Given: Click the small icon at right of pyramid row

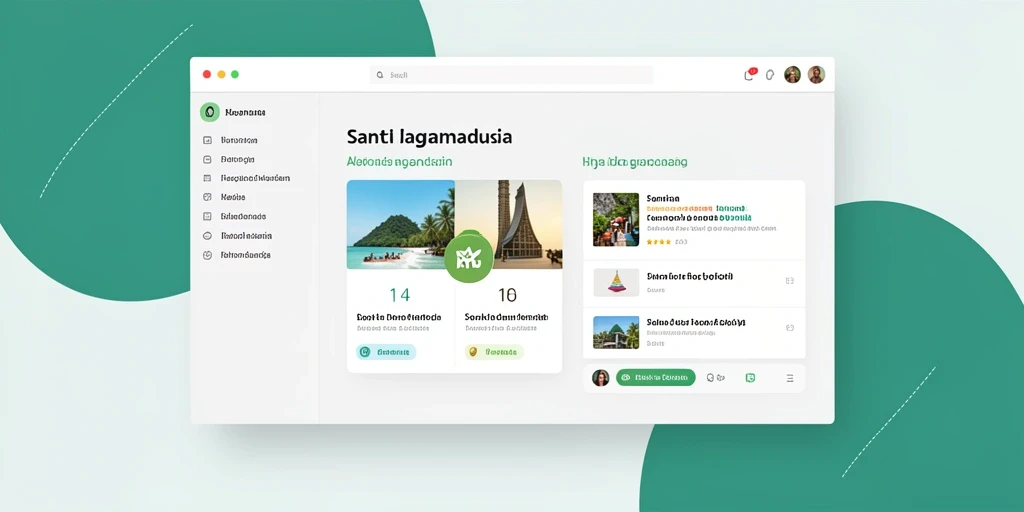Looking at the screenshot, I should (x=790, y=281).
